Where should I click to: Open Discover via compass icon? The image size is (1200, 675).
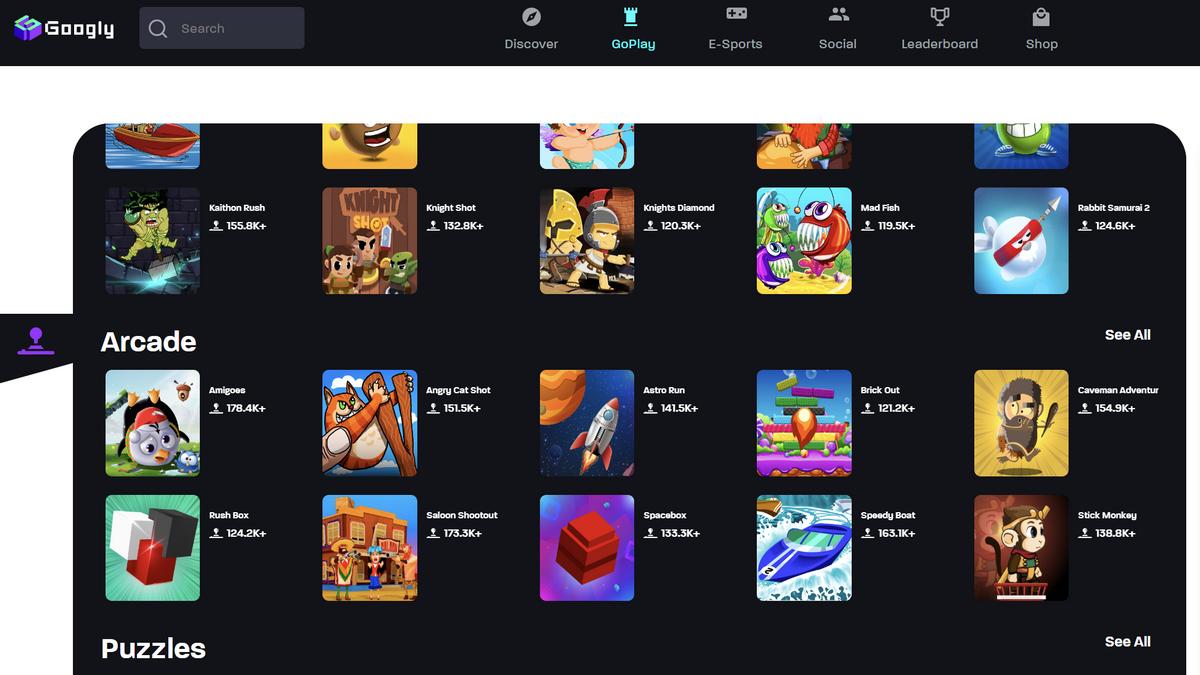tap(531, 16)
